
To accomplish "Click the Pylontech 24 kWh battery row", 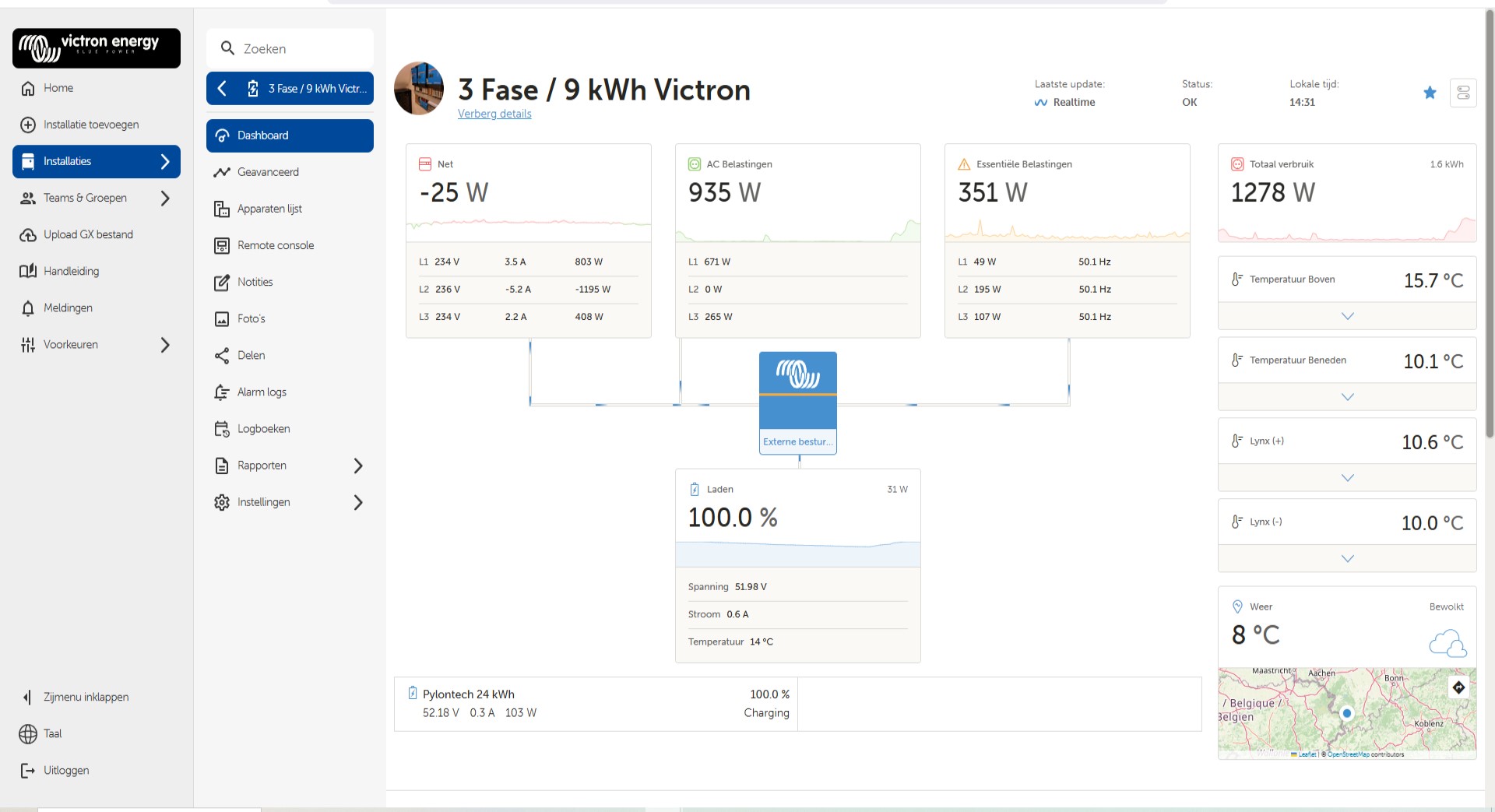I will (x=596, y=704).
